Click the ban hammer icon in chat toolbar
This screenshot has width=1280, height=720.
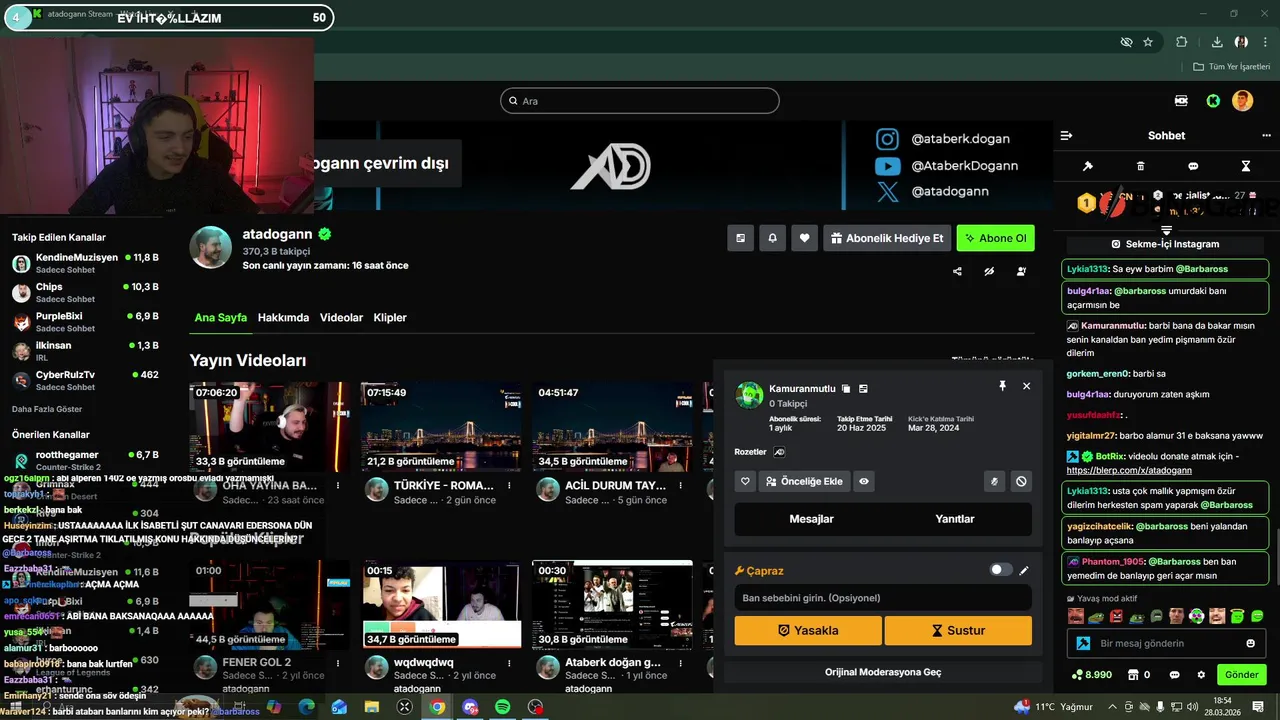[x=1088, y=166]
